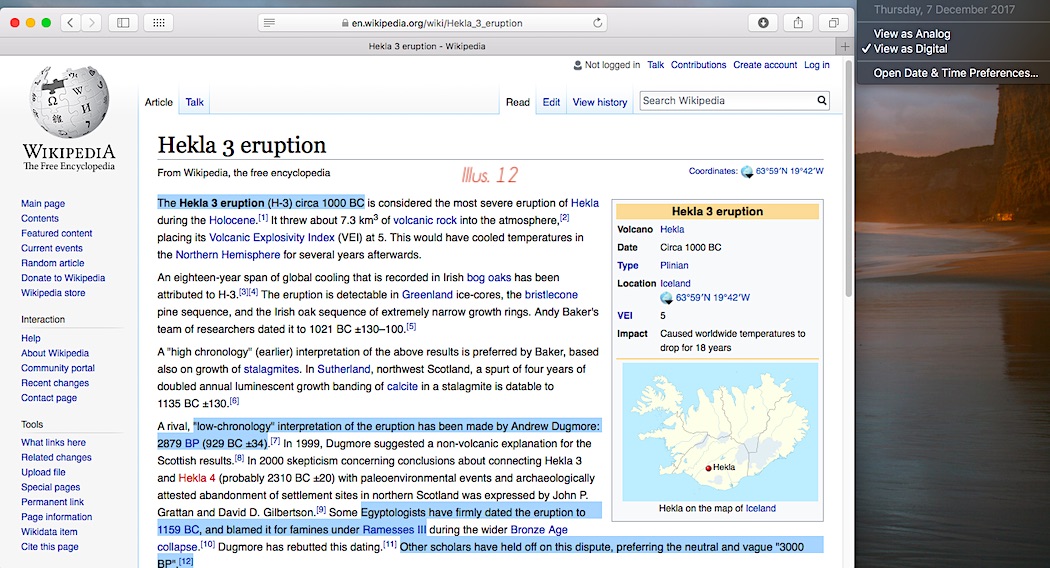Open About Wikipedia sidebar link
Image resolution: width=1050 pixels, height=568 pixels.
(54, 353)
